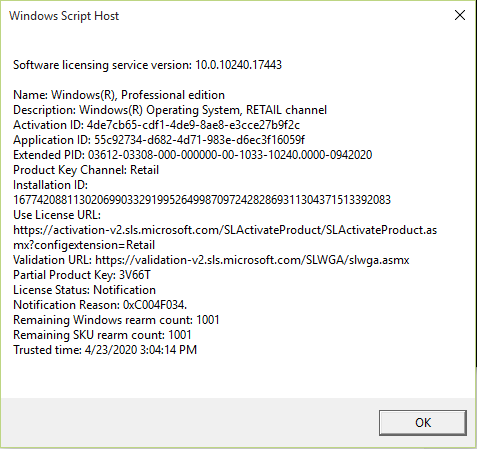The width and height of the screenshot is (477, 449).
Task: Click the Extended PID line
Action: pos(193,155)
